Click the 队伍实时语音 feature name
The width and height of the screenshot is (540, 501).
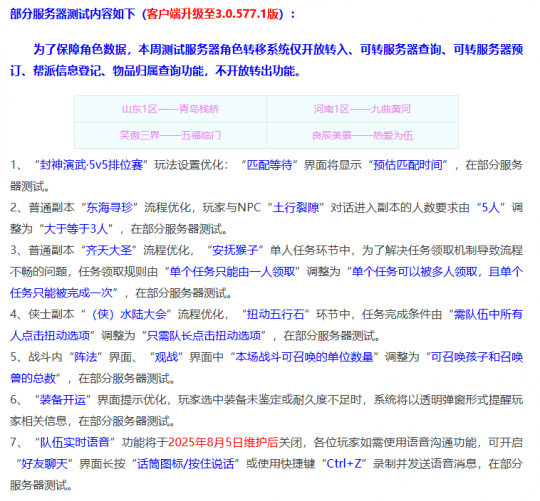click(75, 442)
